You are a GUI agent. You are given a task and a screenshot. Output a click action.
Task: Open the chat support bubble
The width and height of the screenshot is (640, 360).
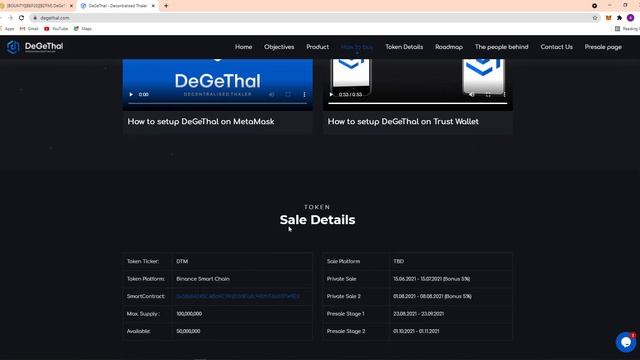click(x=626, y=342)
